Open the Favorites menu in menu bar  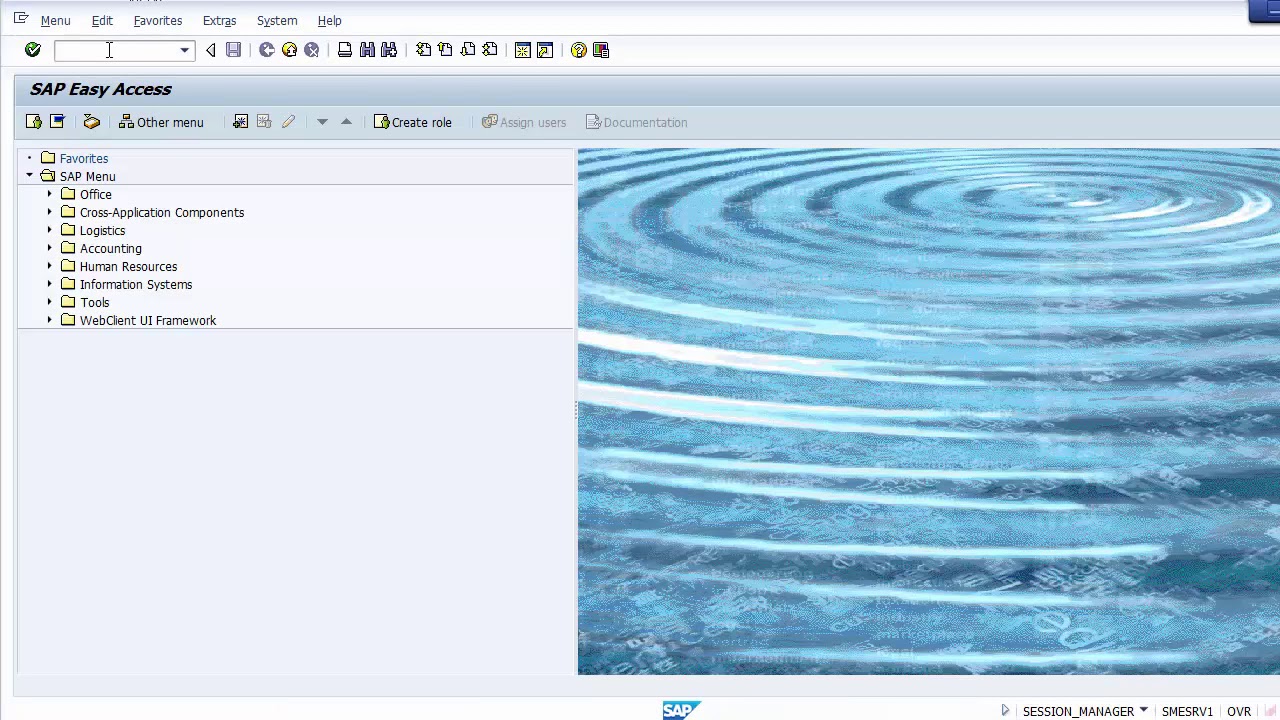[158, 20]
